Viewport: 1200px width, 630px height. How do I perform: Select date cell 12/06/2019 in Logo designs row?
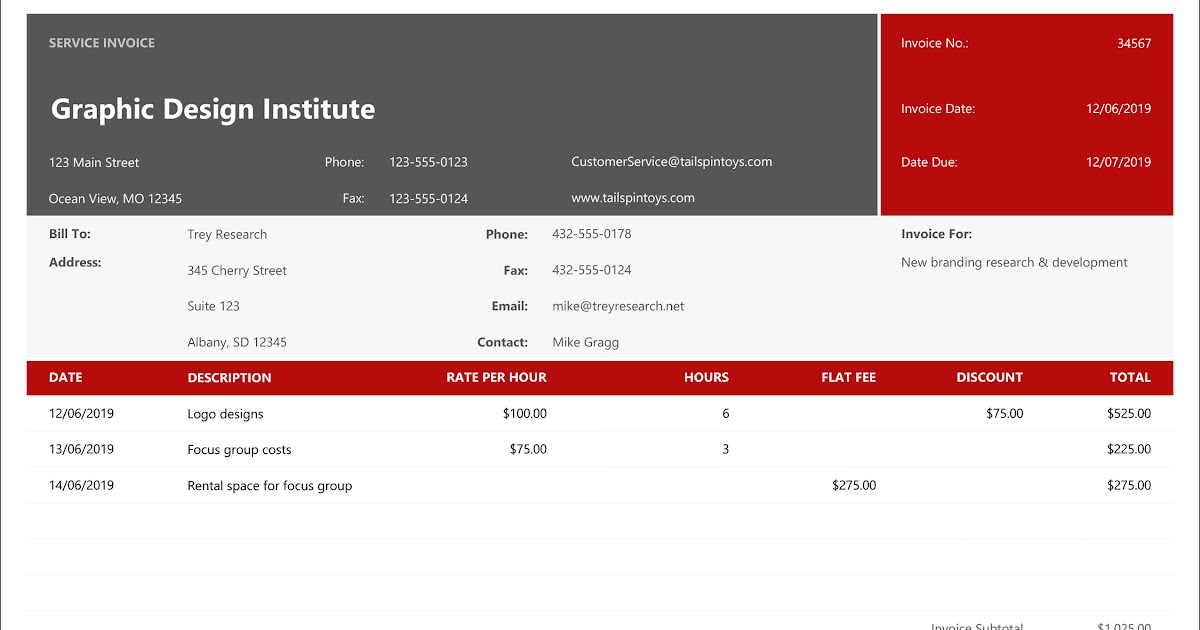(81, 413)
